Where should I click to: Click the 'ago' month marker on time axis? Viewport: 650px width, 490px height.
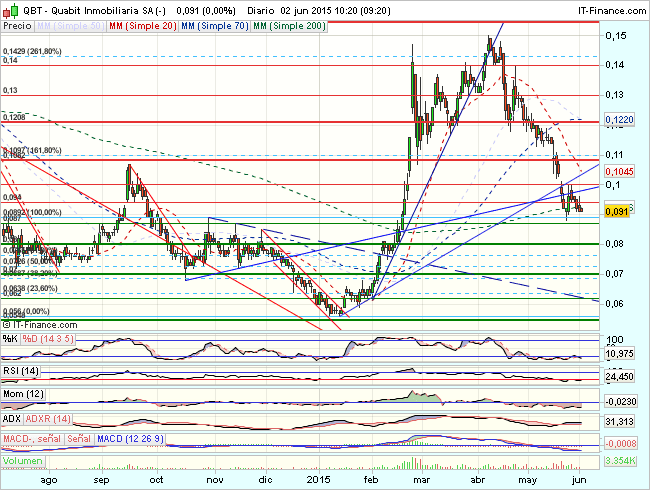pos(49,480)
